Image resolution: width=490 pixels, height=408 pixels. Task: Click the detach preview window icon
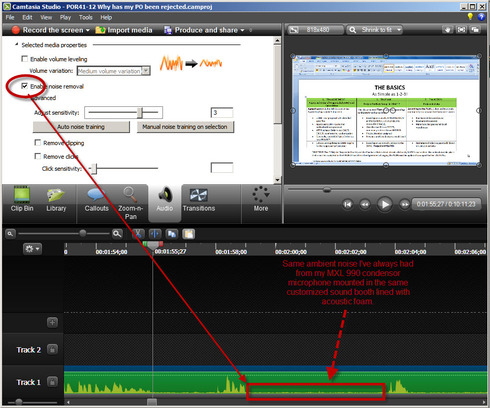[475, 30]
